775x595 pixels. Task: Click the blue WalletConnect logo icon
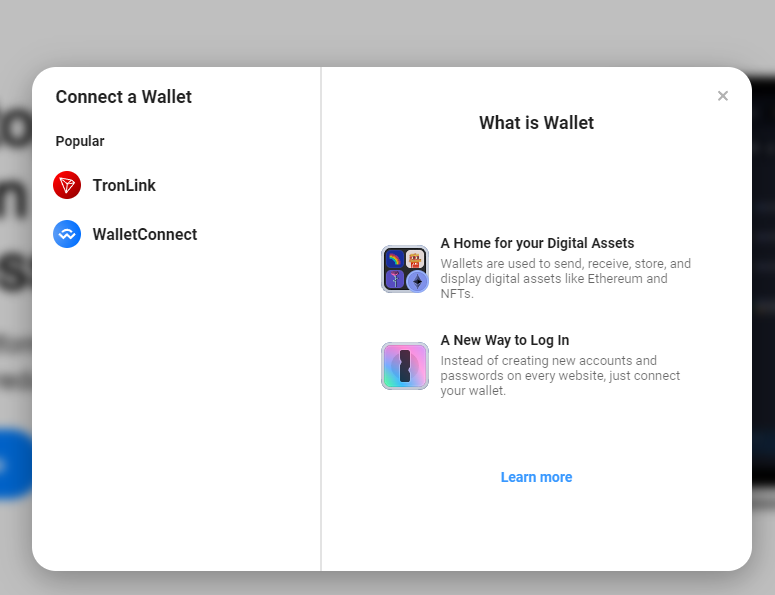67,234
